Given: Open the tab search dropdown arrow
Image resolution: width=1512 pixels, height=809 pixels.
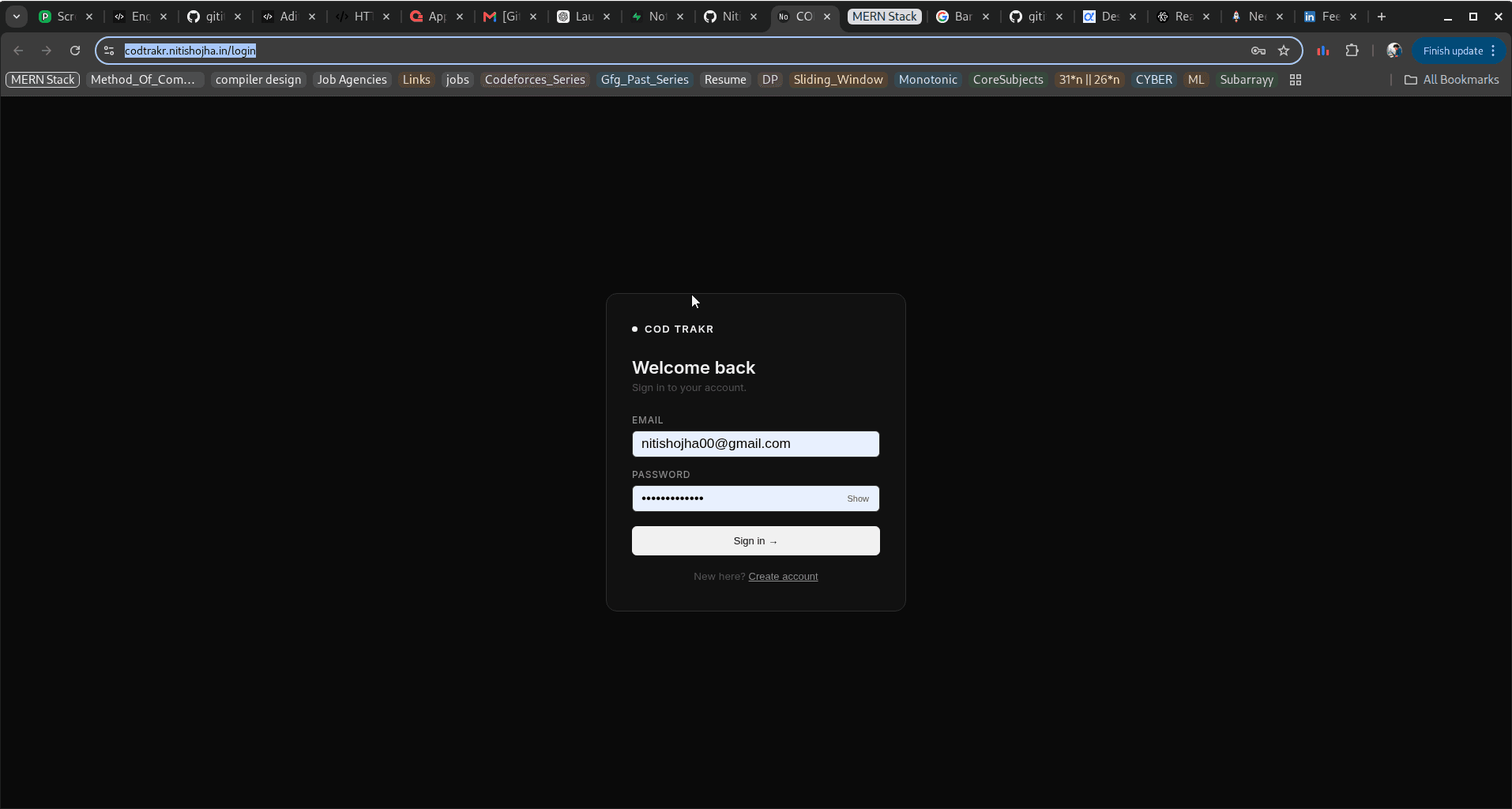Looking at the screenshot, I should pos(17,17).
